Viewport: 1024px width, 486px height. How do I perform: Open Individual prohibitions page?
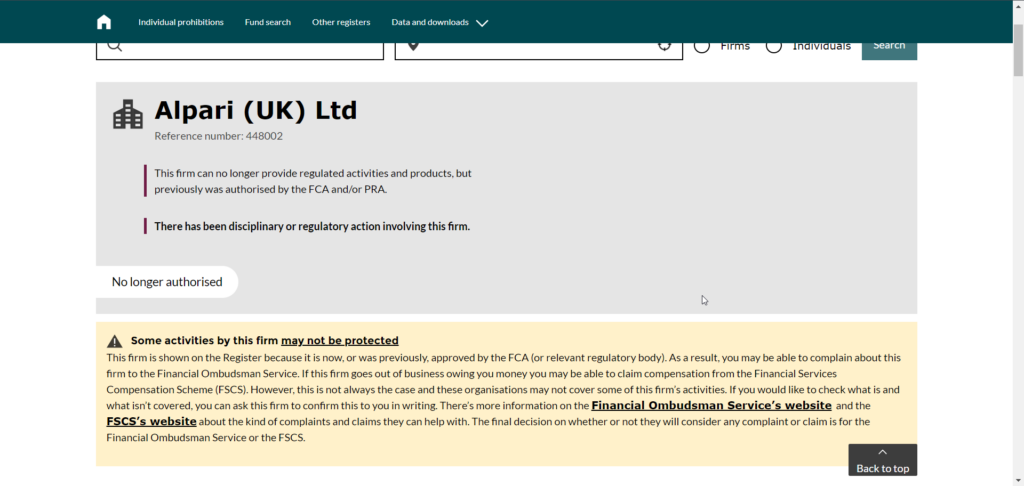point(181,22)
